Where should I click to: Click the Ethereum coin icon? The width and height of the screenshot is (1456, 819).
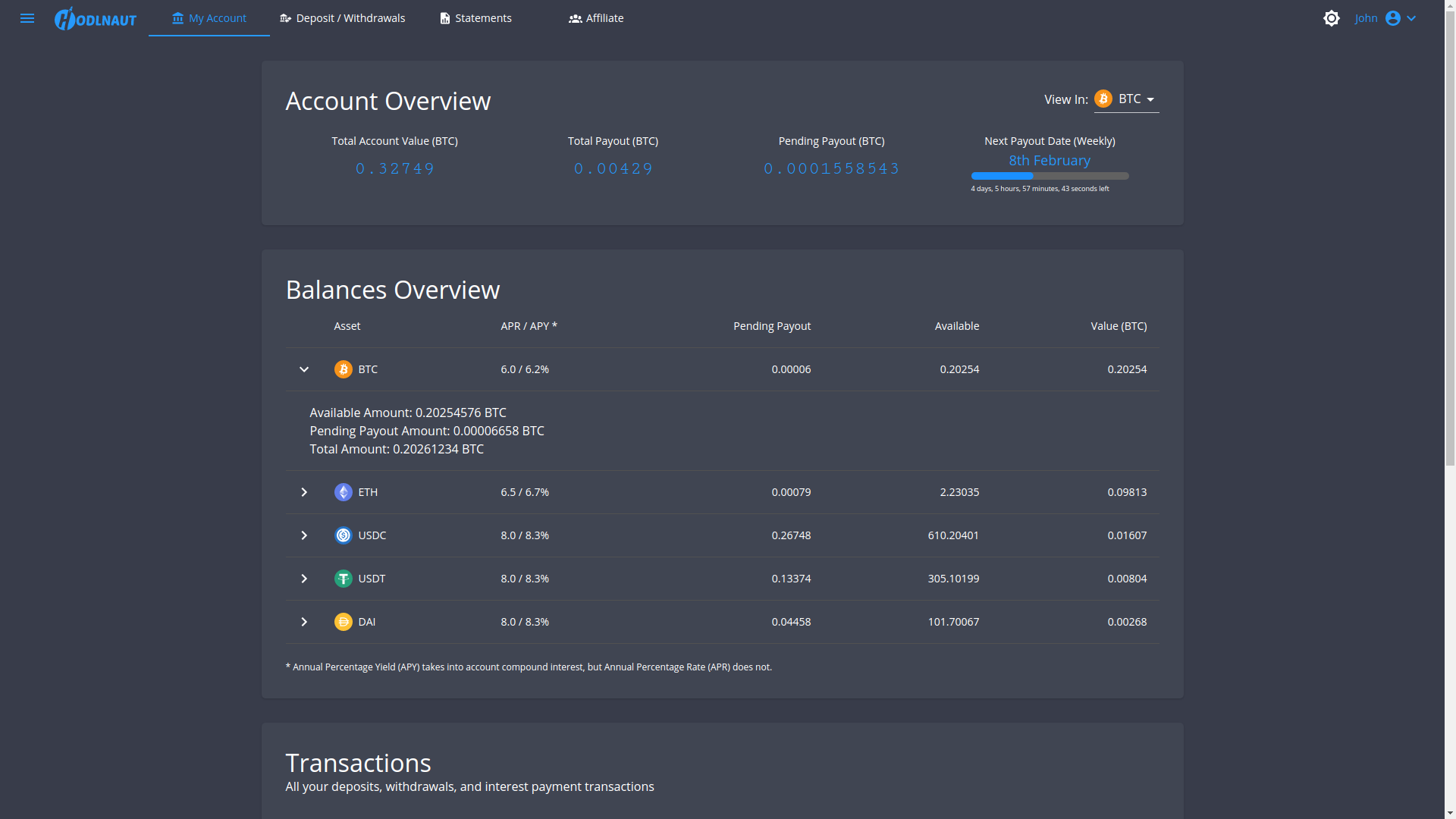[x=343, y=492]
